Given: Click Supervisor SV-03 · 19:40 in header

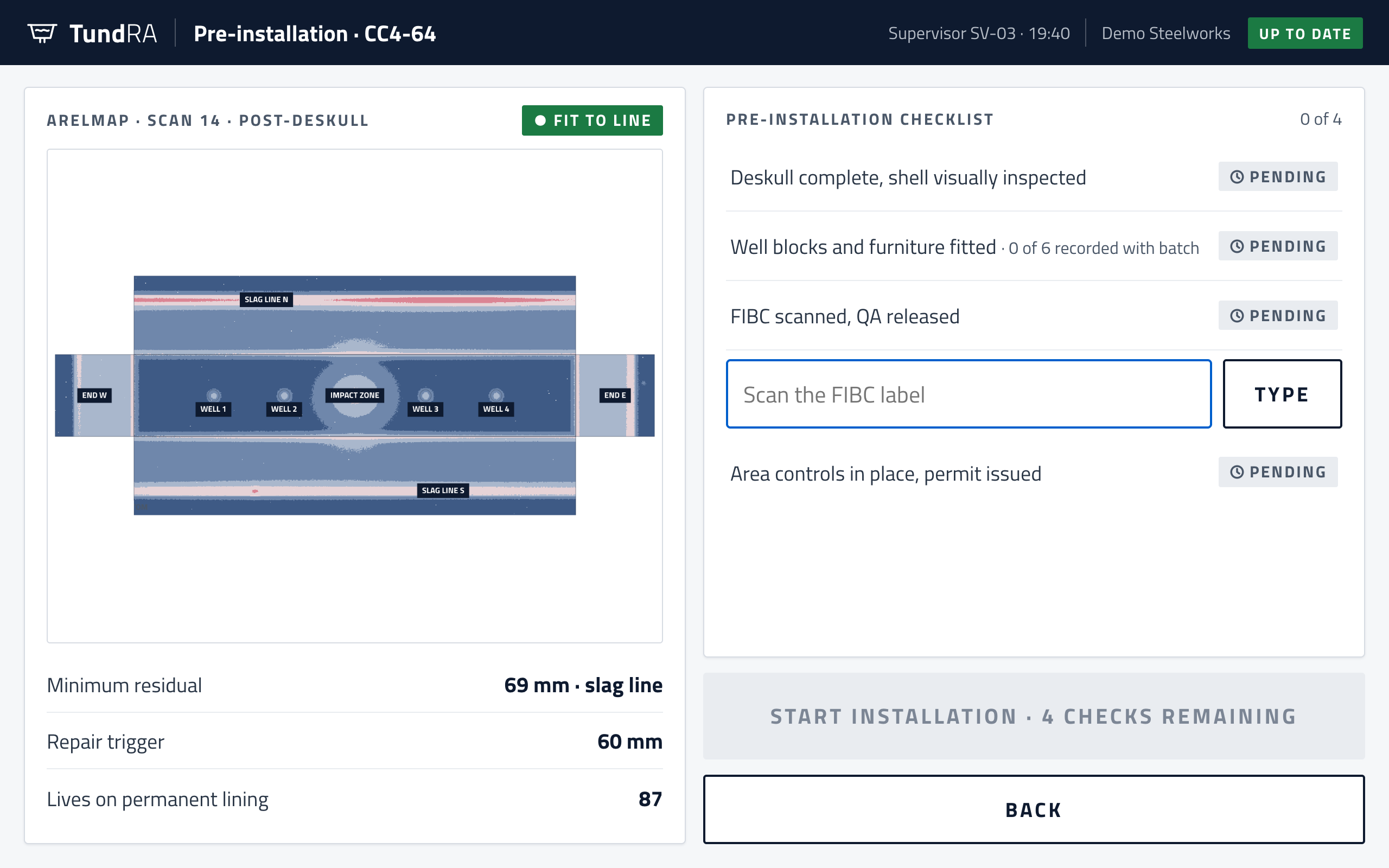Looking at the screenshot, I should click(979, 33).
